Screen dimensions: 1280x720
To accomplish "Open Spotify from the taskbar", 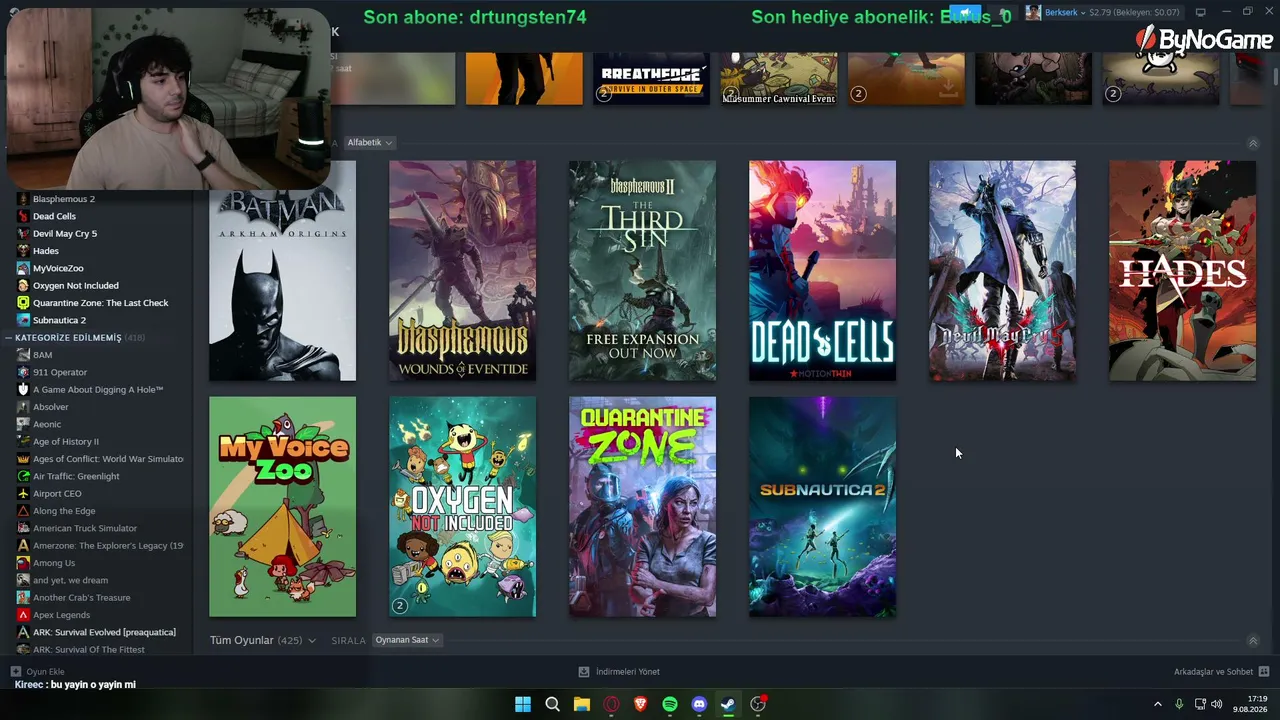I will 670,704.
